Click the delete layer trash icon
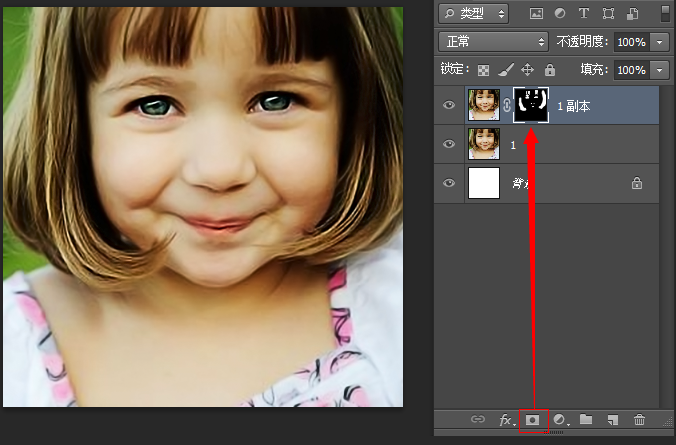The height and width of the screenshot is (445, 676). click(639, 420)
